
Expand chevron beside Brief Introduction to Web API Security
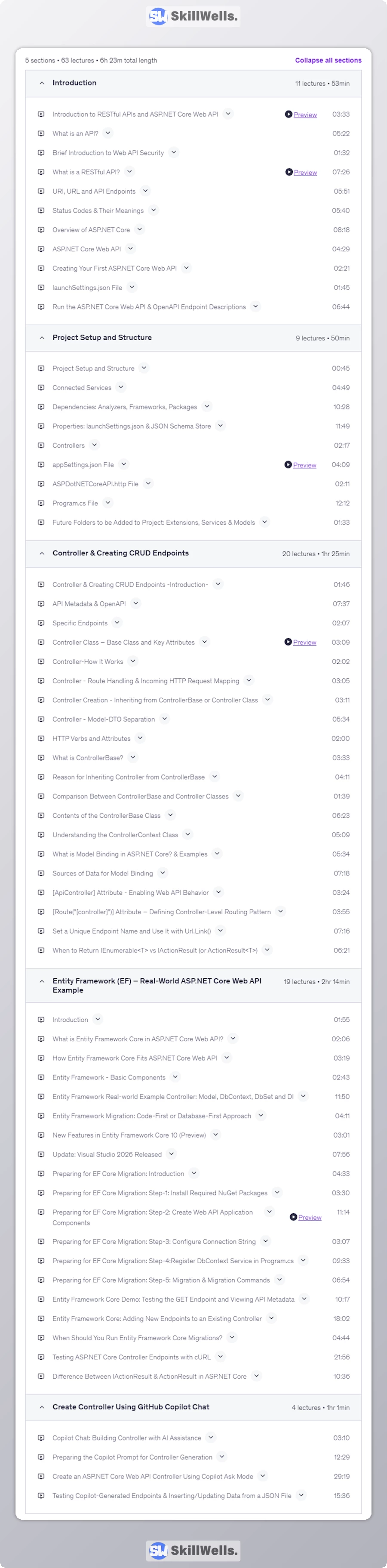pos(173,152)
